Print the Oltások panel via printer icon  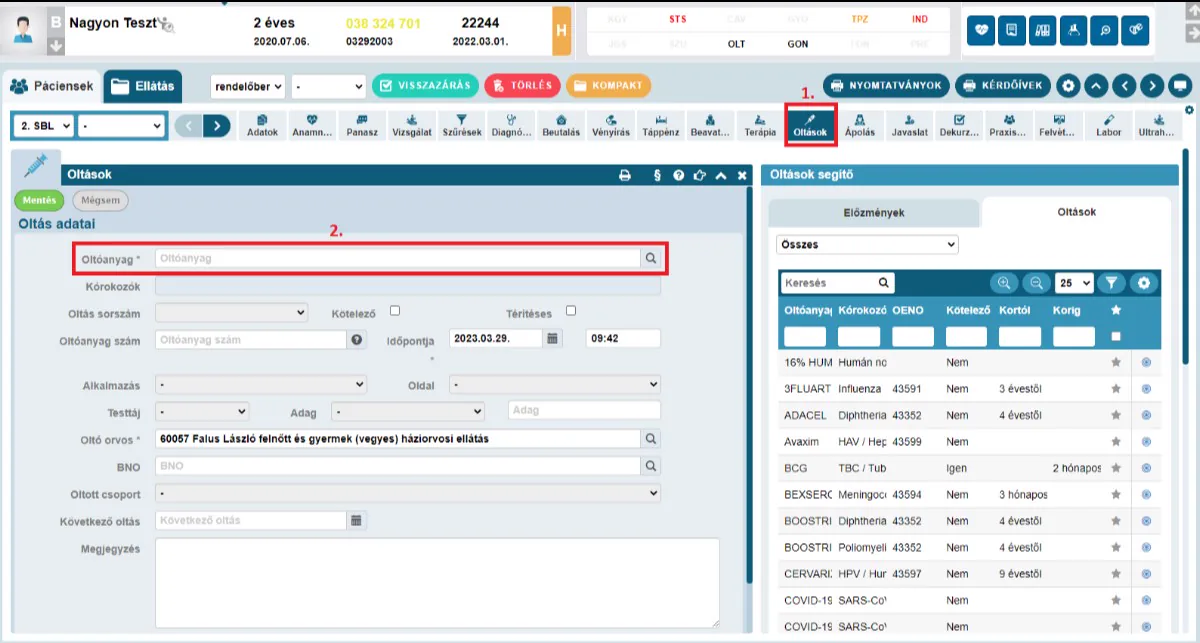coord(625,175)
